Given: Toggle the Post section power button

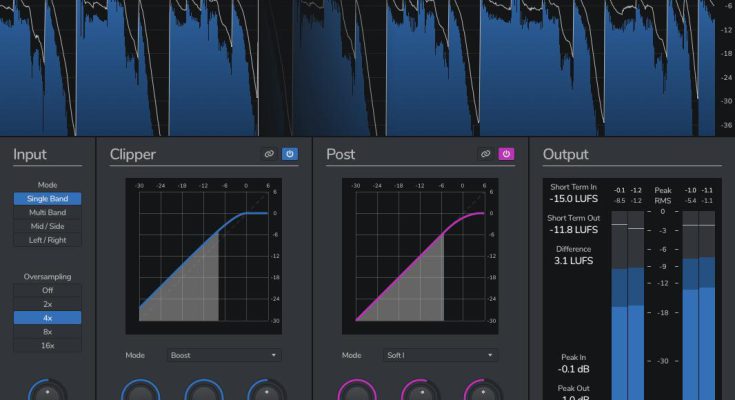Looking at the screenshot, I should (505, 154).
